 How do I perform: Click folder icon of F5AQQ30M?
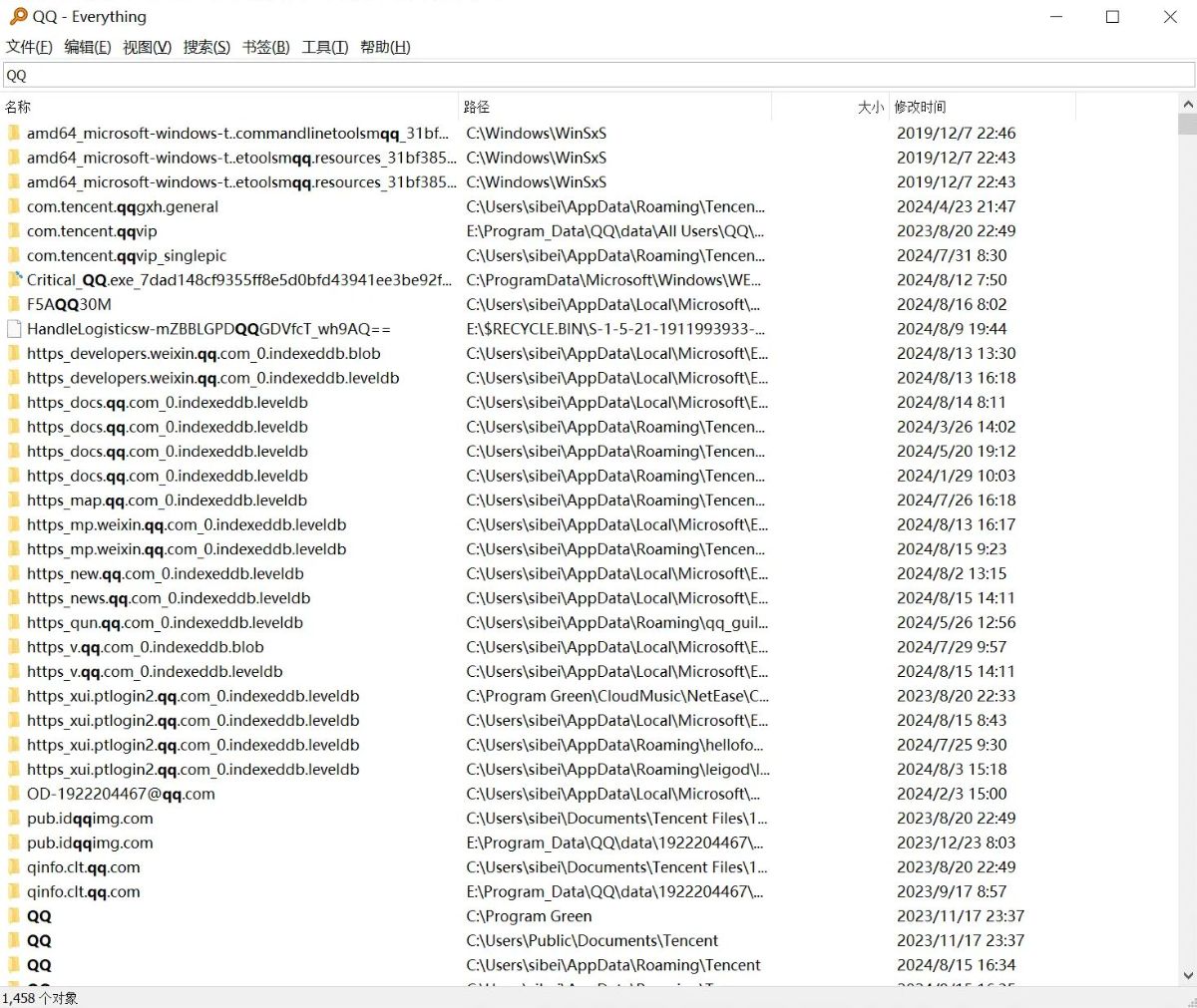coord(14,304)
